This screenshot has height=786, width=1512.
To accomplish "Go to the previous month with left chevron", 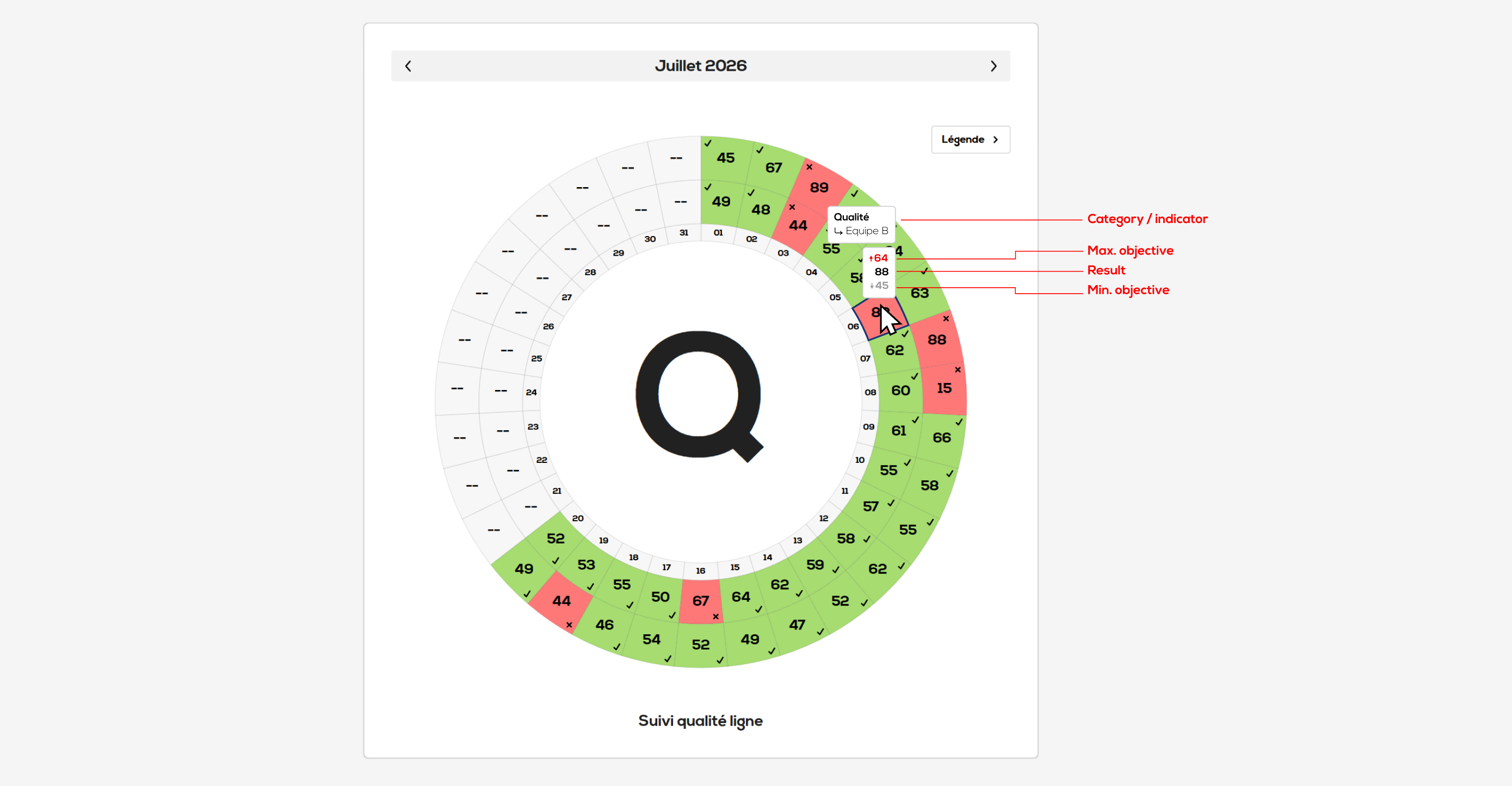I will pyautogui.click(x=409, y=66).
